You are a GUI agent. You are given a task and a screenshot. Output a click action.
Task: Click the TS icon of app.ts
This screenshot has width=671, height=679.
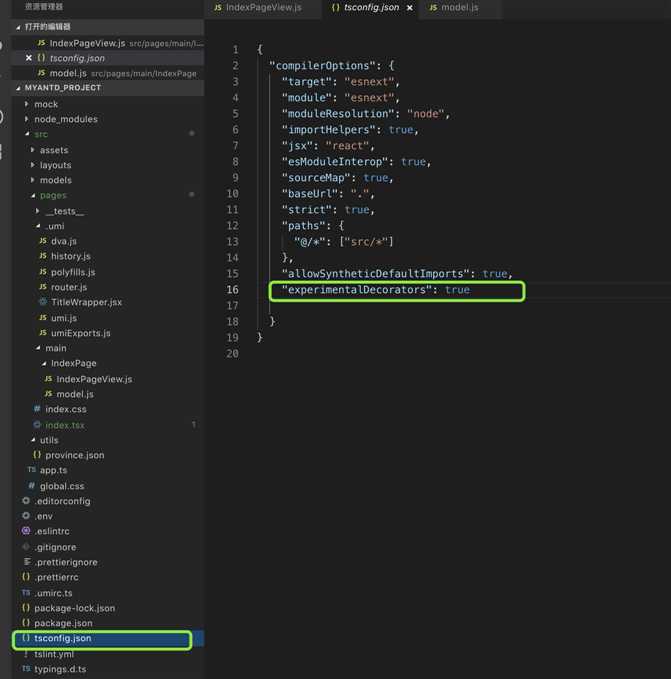(32, 469)
